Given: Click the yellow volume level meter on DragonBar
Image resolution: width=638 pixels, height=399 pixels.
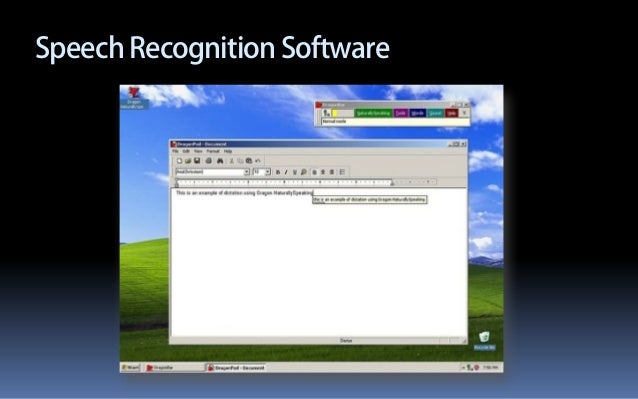Looking at the screenshot, I should pyautogui.click(x=335, y=113).
